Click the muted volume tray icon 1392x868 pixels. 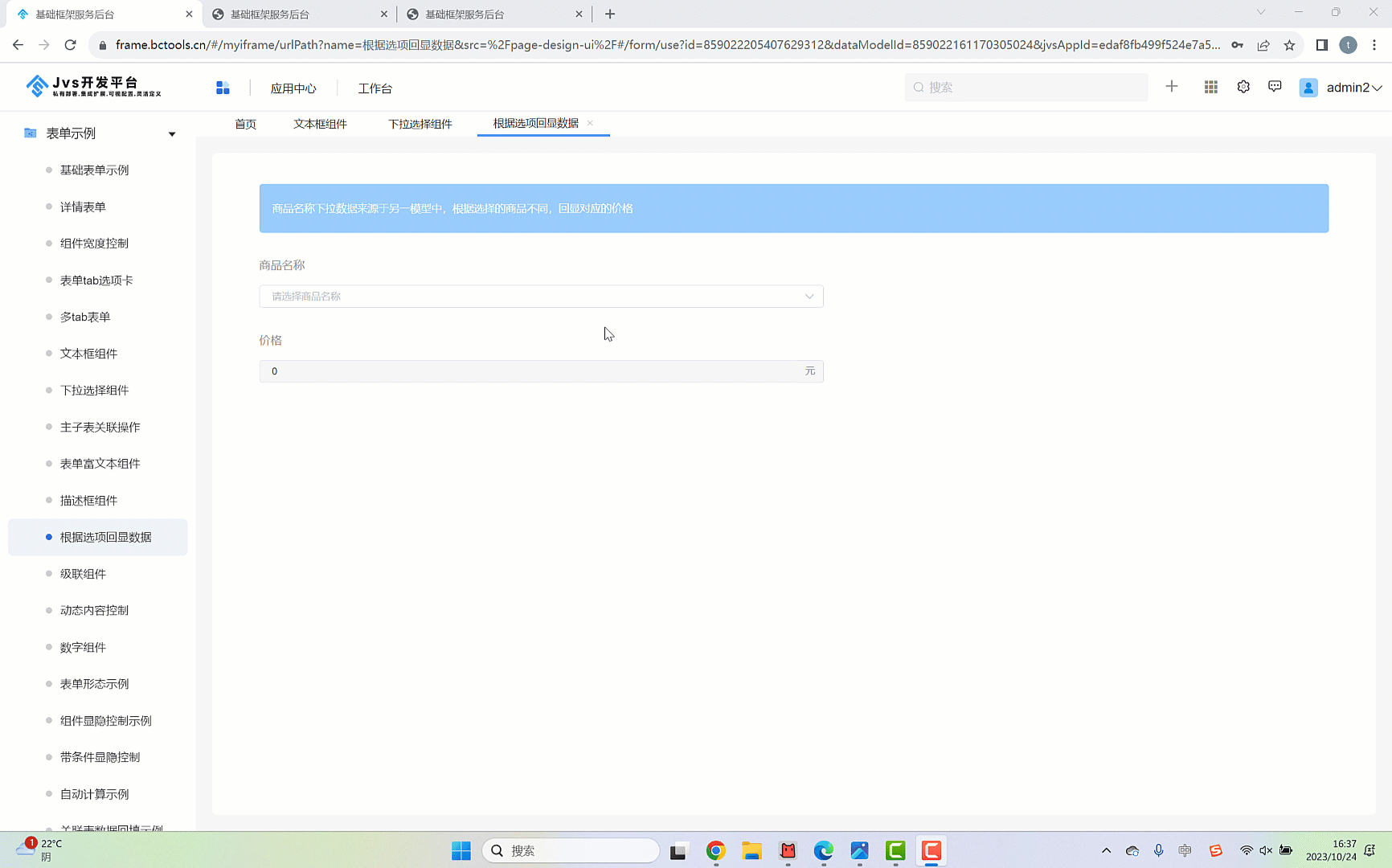(x=1266, y=850)
